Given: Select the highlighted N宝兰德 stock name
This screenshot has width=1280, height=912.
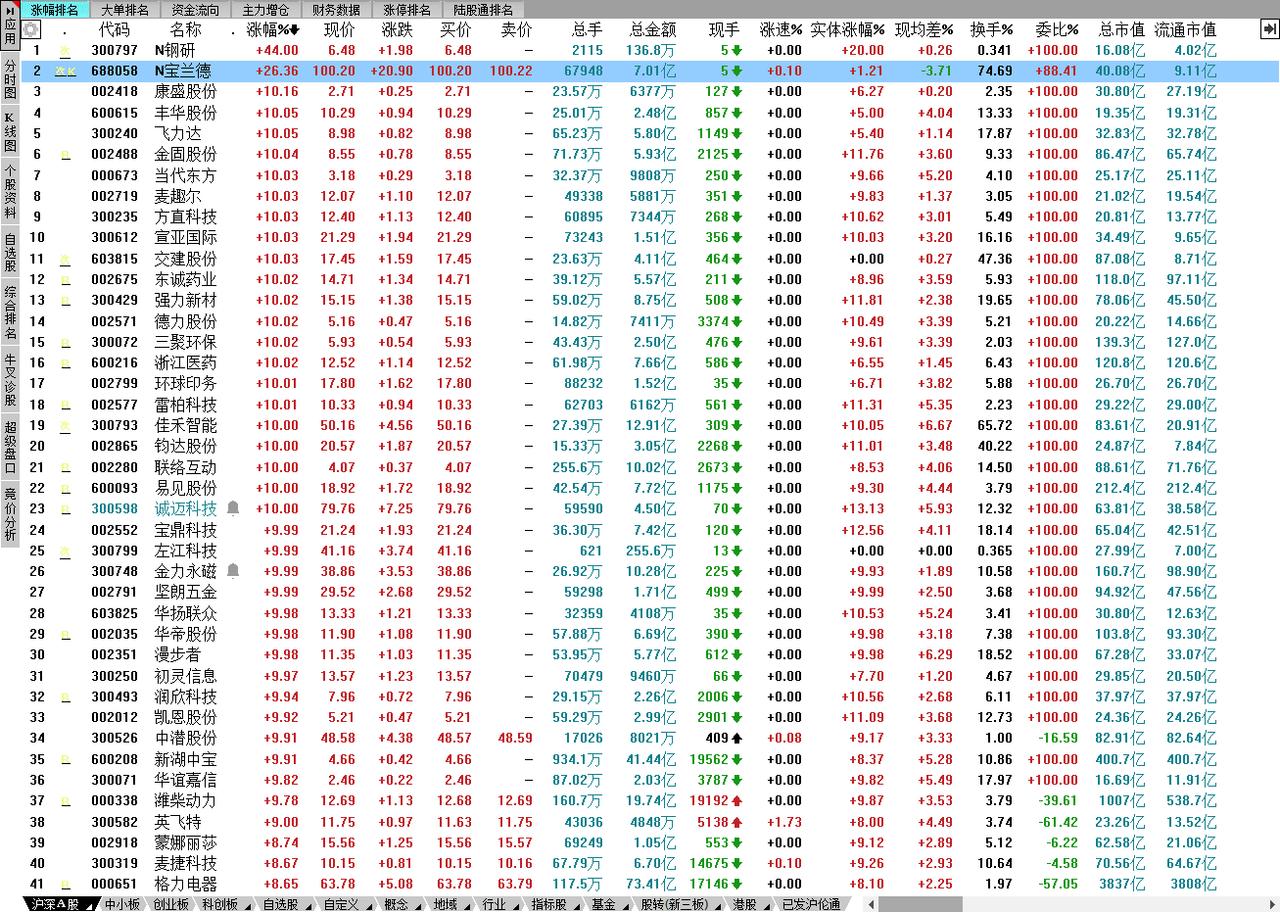Looking at the screenshot, I should [184, 71].
